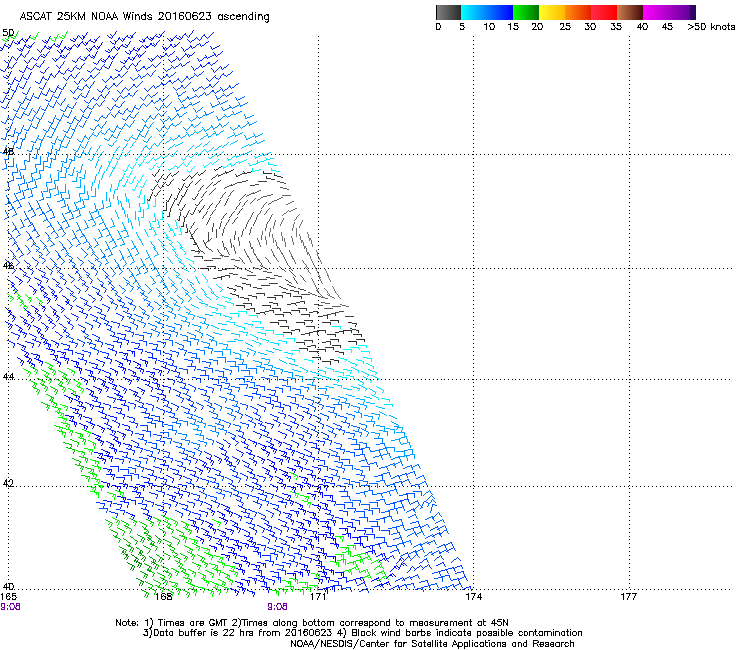Click the latitude label 40

tap(8, 587)
